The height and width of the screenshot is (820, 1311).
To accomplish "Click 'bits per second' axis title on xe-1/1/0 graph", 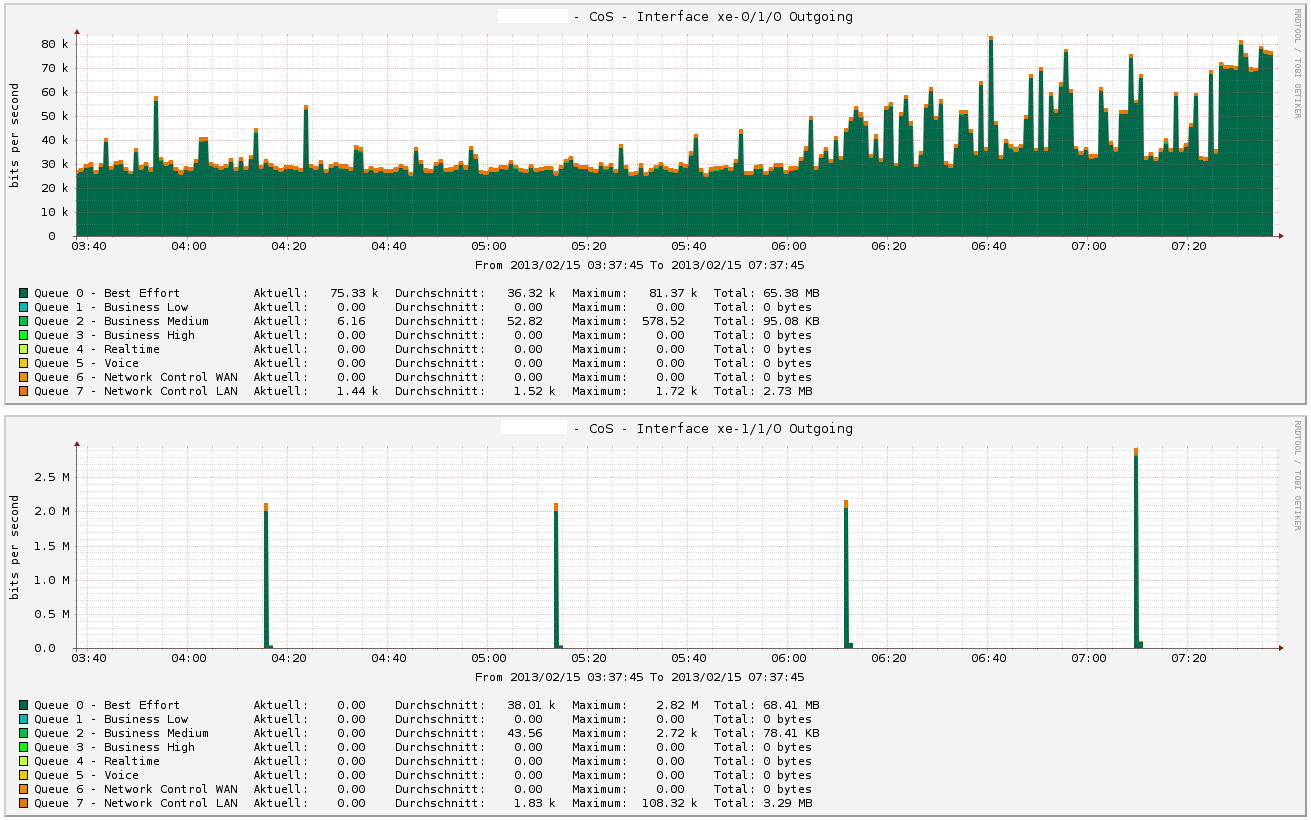I will coord(15,547).
